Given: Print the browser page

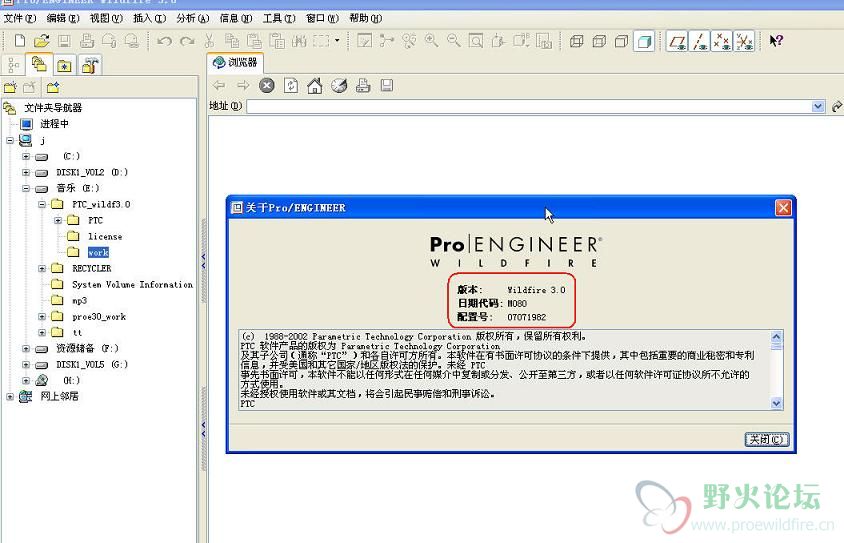Looking at the screenshot, I should (363, 85).
